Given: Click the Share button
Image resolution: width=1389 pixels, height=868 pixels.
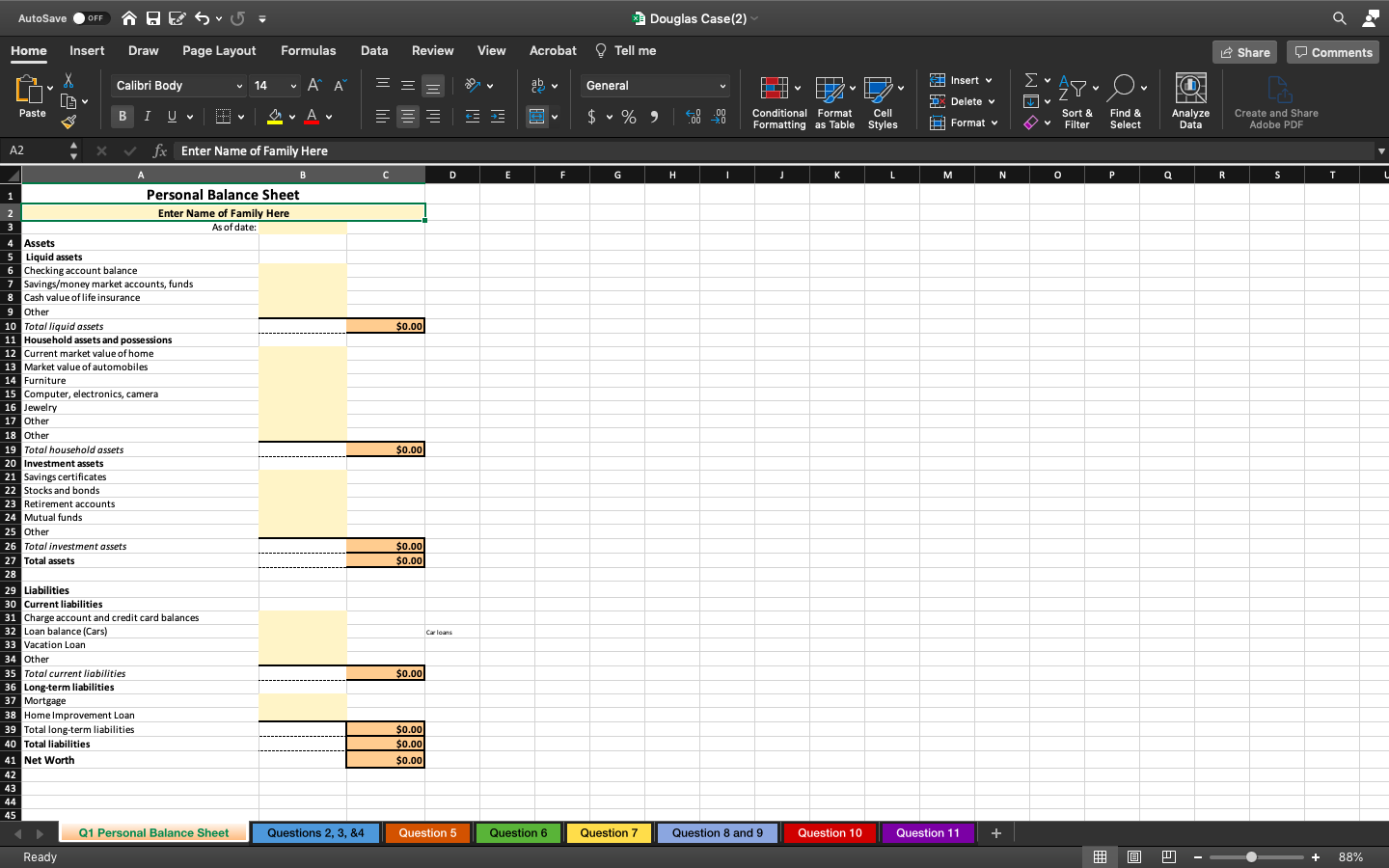Looking at the screenshot, I should (x=1244, y=52).
